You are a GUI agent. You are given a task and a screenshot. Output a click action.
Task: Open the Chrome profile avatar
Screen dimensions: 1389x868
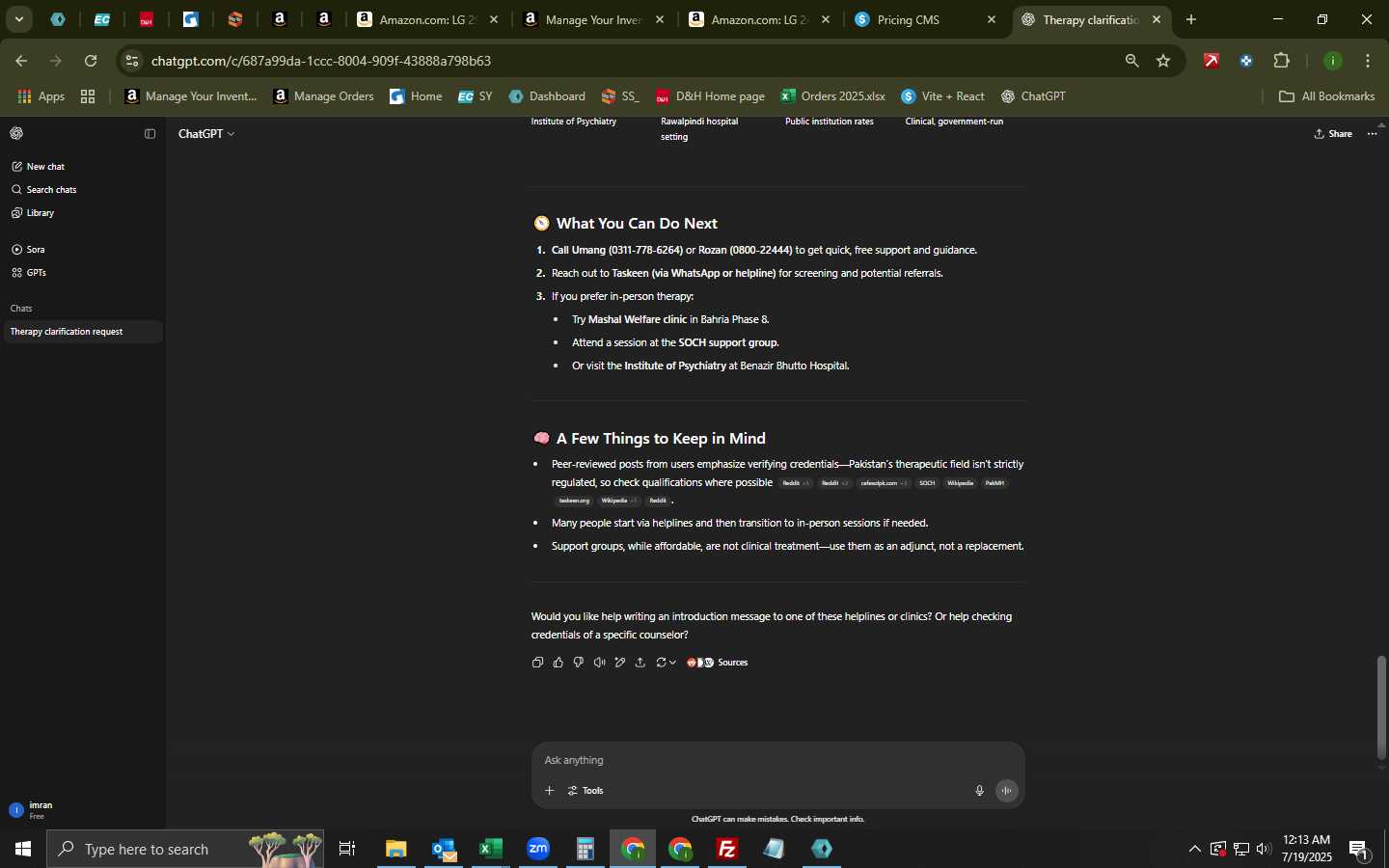pyautogui.click(x=1333, y=61)
